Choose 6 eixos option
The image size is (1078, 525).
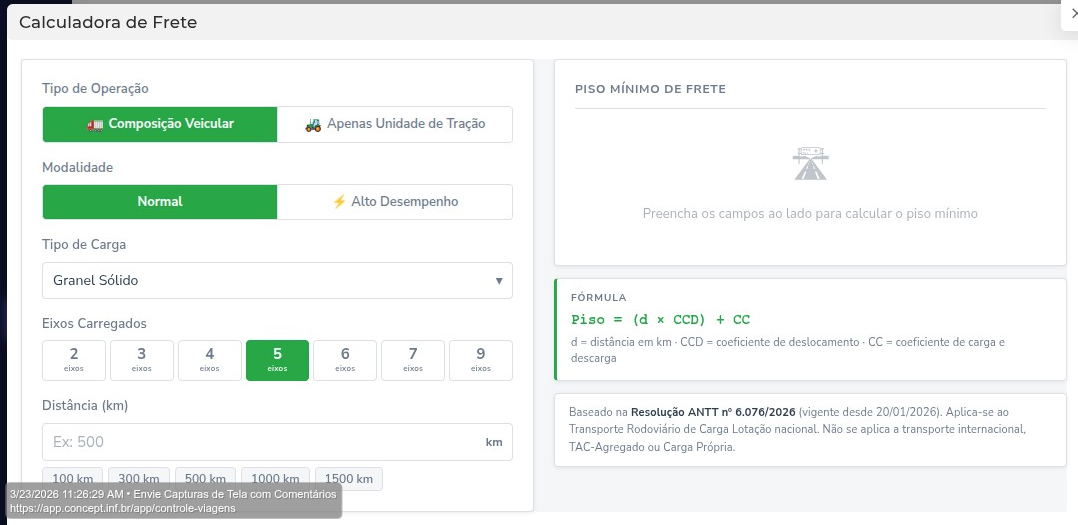345,360
